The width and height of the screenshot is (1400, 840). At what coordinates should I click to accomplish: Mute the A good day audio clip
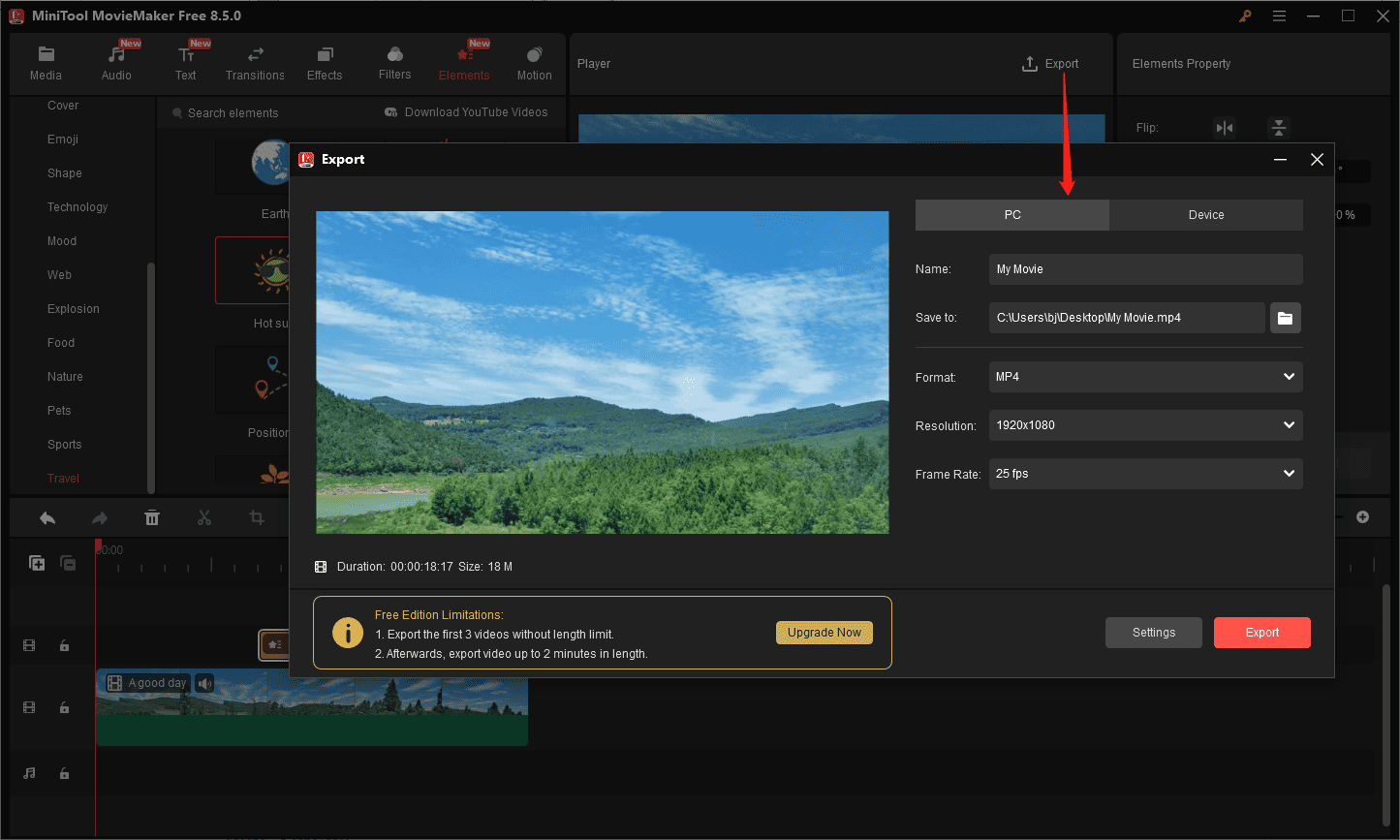coord(203,683)
